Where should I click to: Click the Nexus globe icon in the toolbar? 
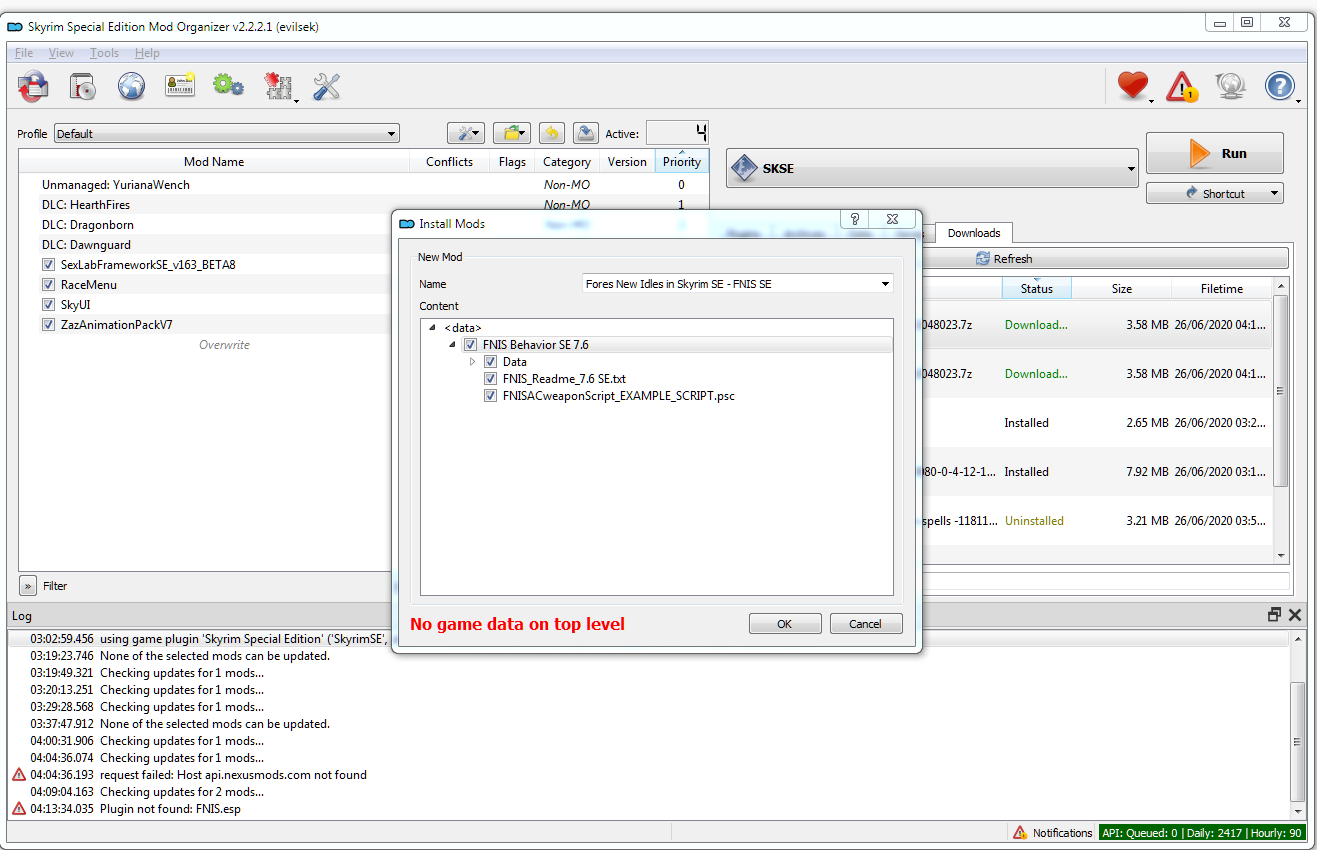131,86
